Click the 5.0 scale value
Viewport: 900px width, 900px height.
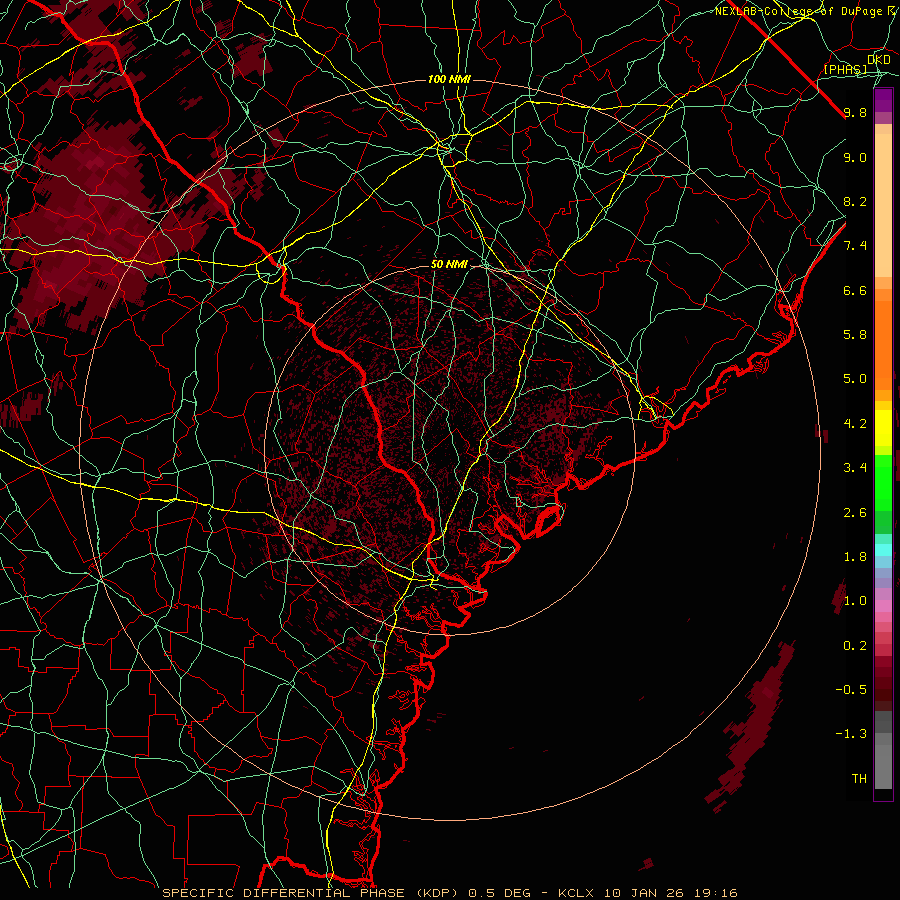point(855,379)
